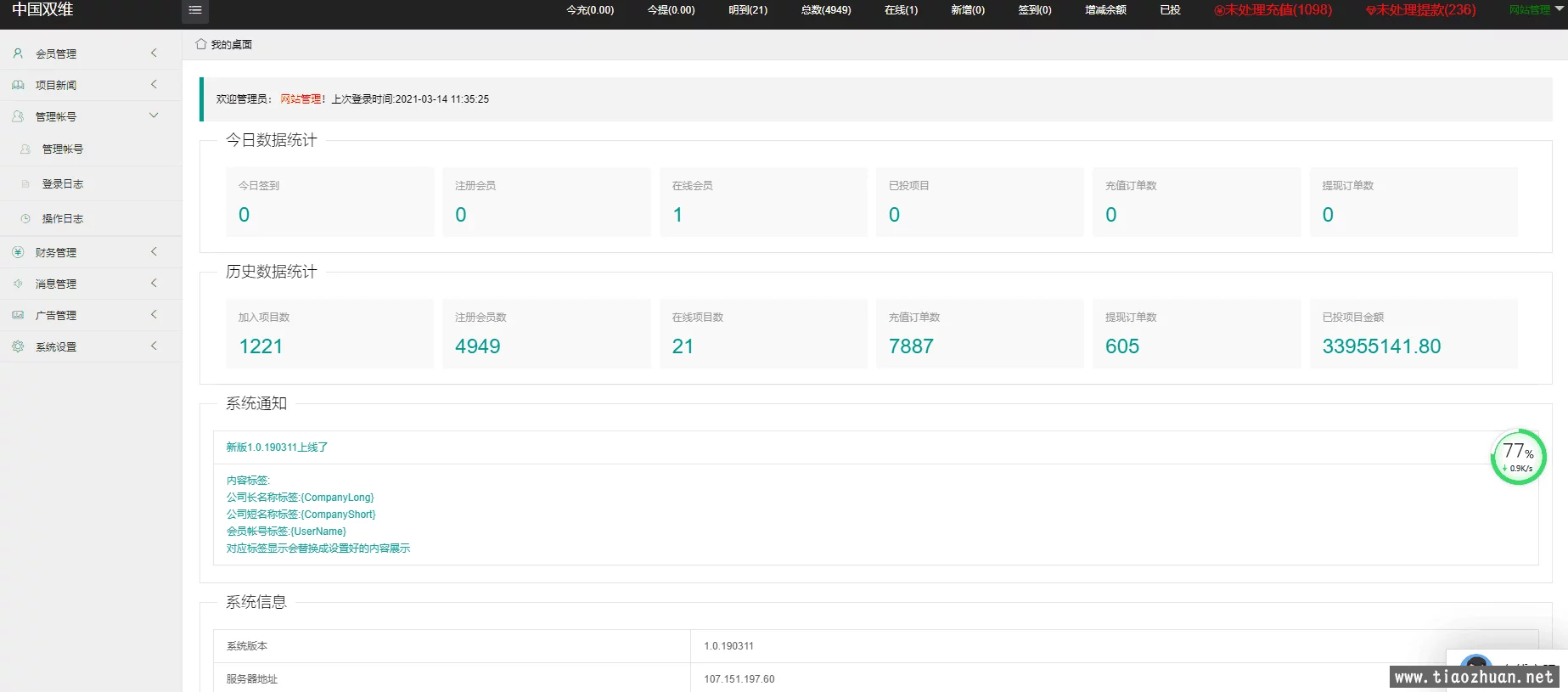Click the 管理帐号 submenu person icon

(x=25, y=149)
